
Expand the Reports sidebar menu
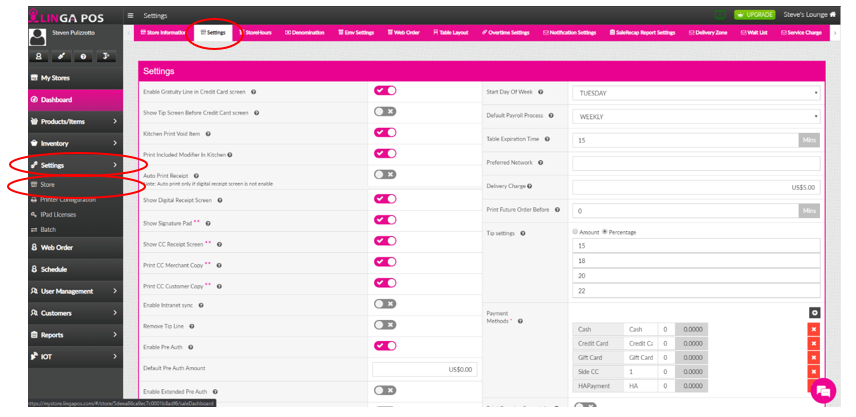75,335
